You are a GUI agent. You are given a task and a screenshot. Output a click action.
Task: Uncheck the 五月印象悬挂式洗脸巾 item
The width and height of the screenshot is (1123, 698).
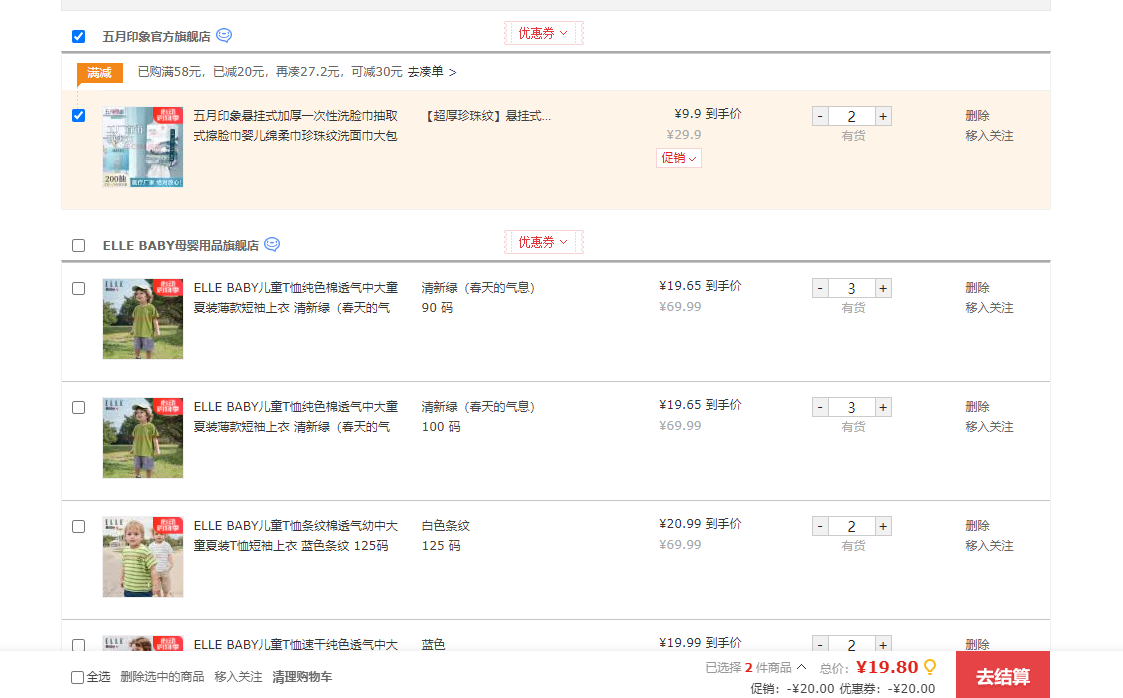click(x=79, y=115)
